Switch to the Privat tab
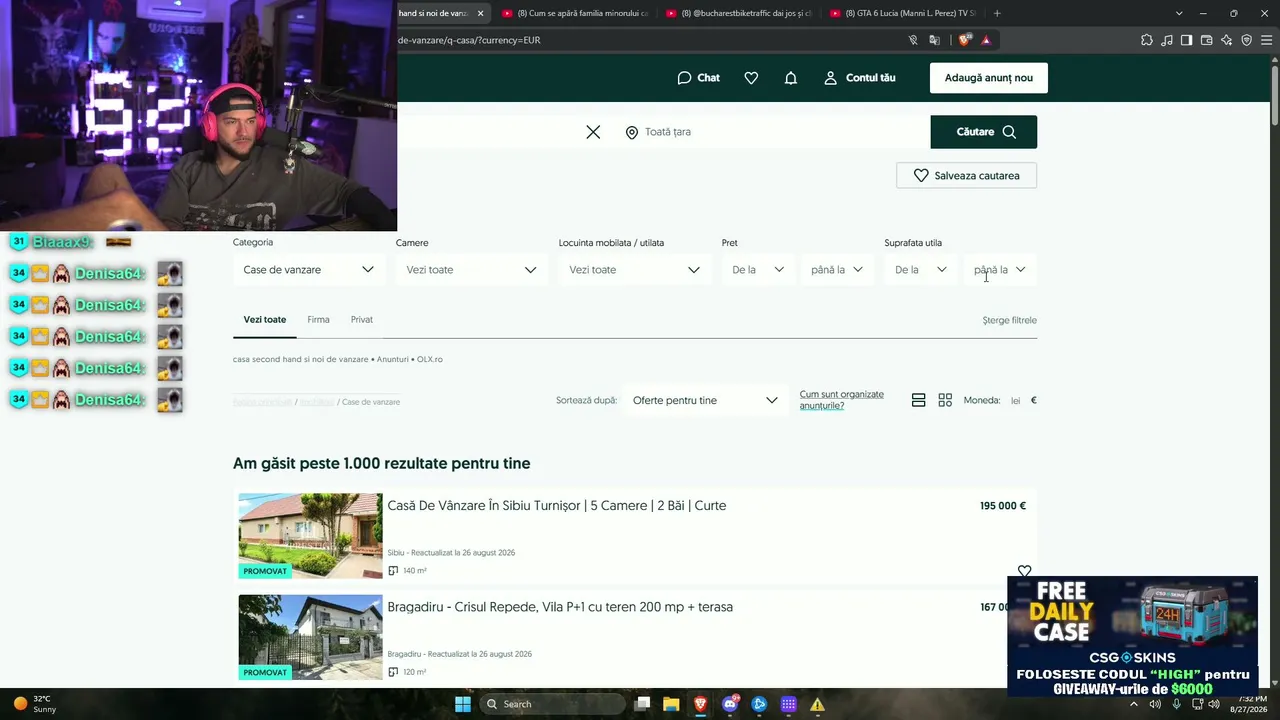Image resolution: width=1280 pixels, height=720 pixels. [362, 320]
